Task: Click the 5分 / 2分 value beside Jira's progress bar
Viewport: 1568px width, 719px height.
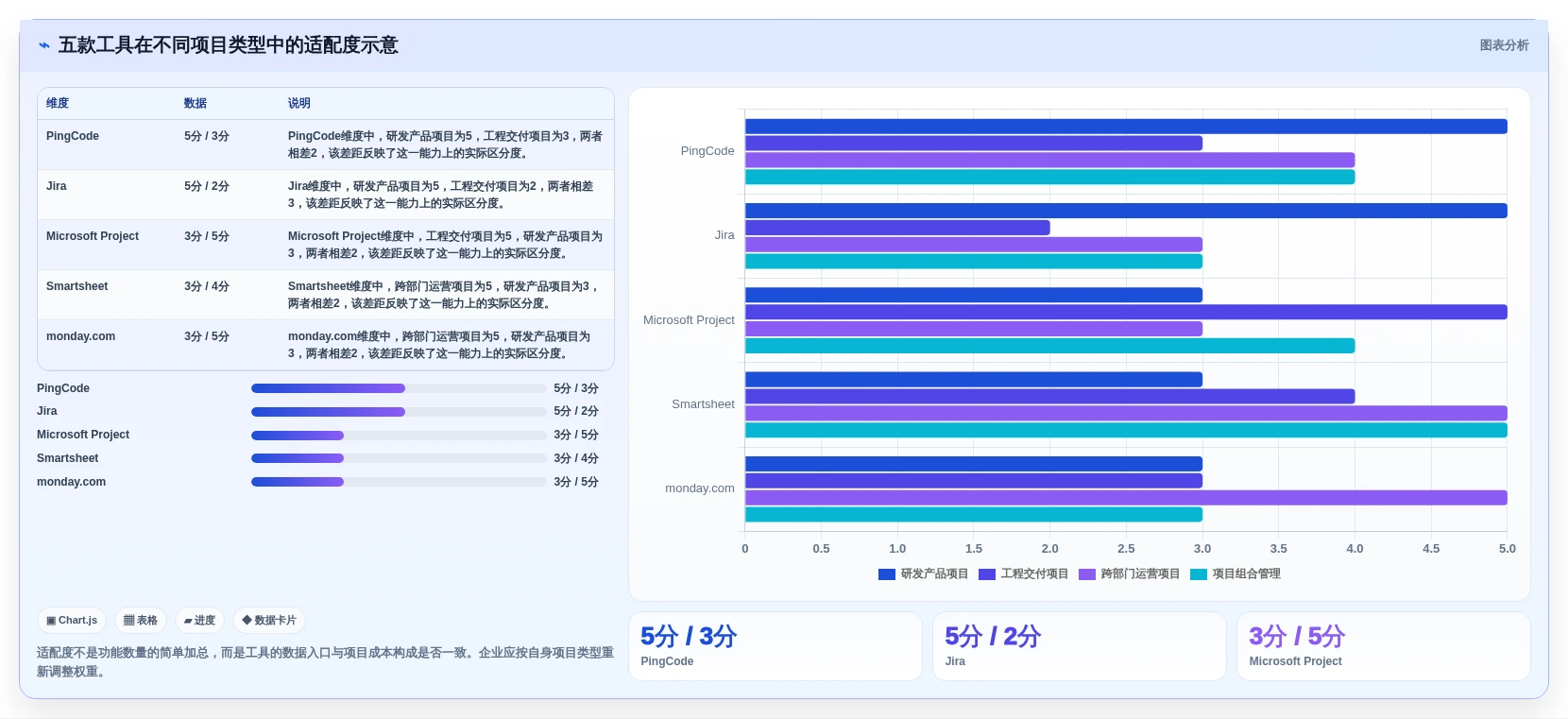Action: 576,412
